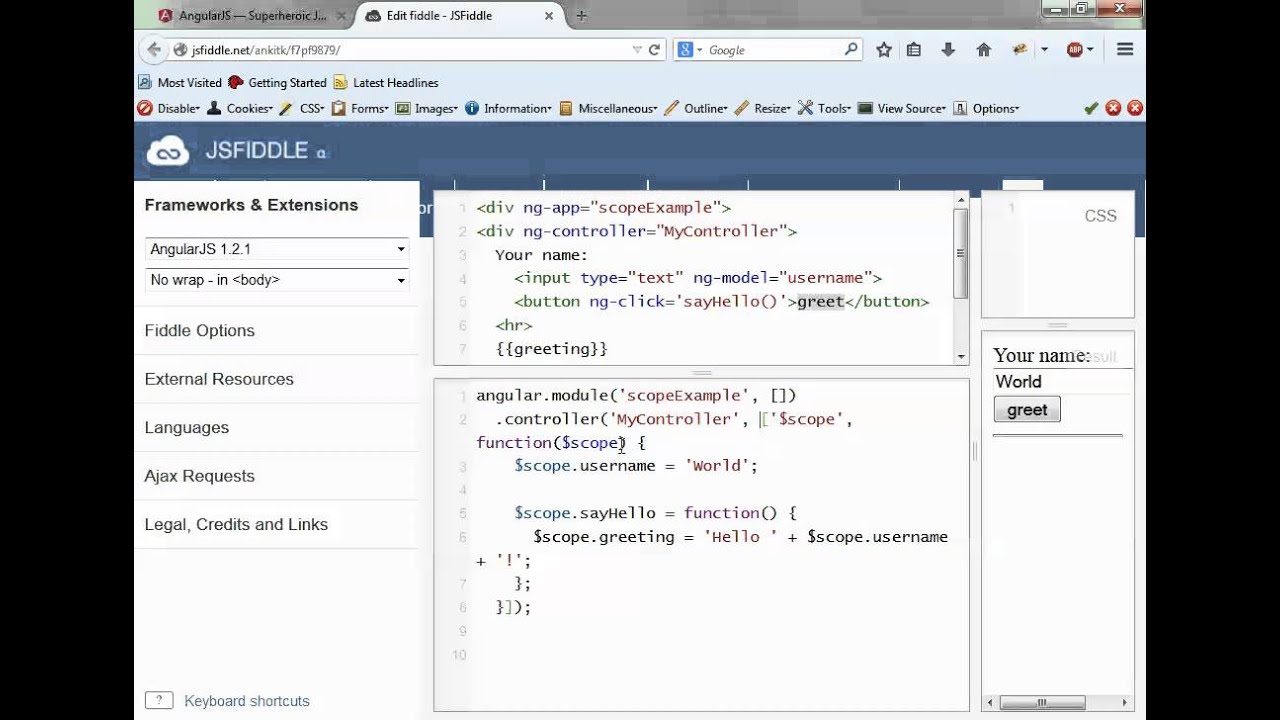Screen dimensions: 1280x720
Task: Click the keyboard shortcuts question mark icon
Action: 159,700
